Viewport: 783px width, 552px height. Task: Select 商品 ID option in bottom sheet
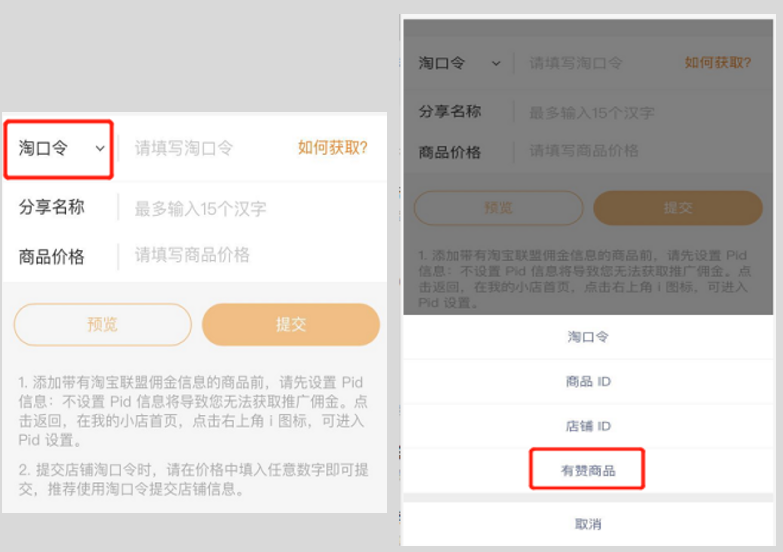[x=588, y=382]
